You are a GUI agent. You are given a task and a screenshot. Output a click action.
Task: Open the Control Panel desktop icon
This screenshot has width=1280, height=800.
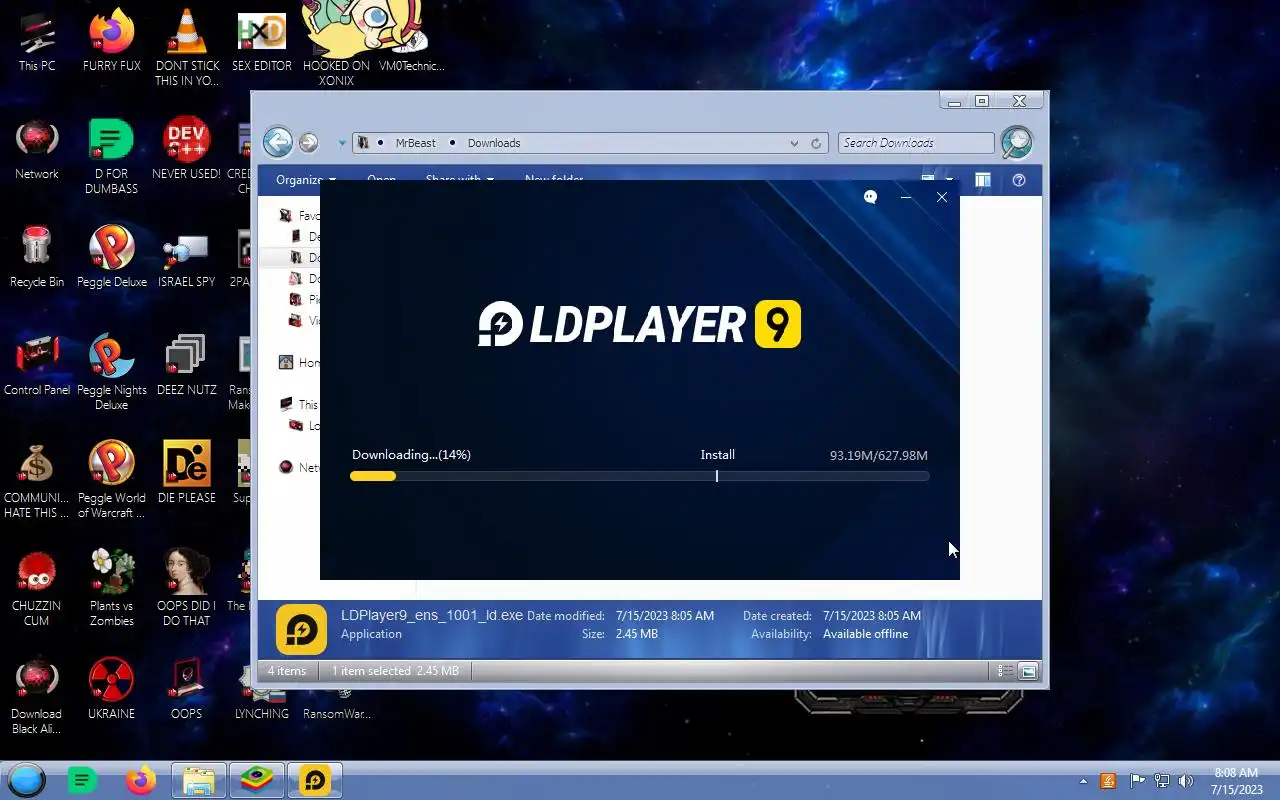[37, 365]
